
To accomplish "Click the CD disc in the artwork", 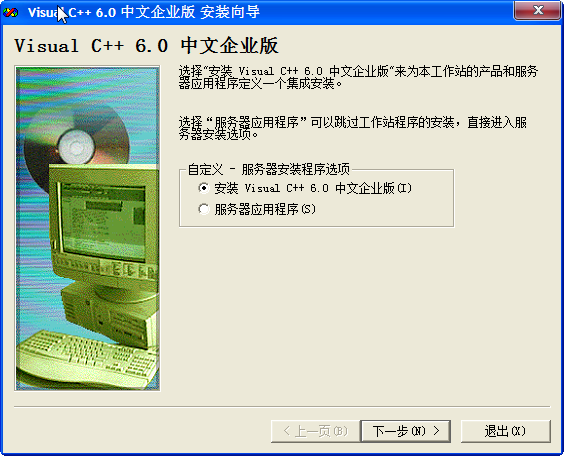I will 76,144.
